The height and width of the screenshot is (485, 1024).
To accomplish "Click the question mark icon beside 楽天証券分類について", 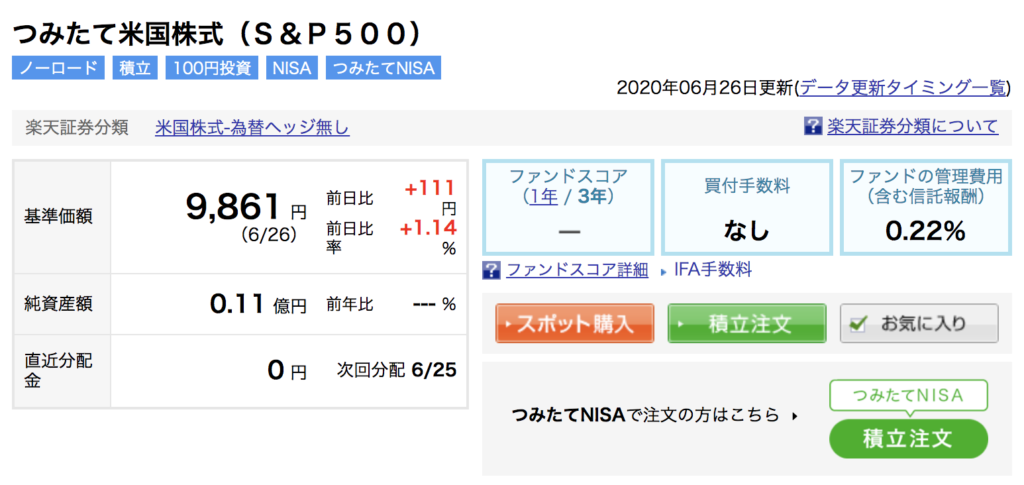I will [x=812, y=125].
